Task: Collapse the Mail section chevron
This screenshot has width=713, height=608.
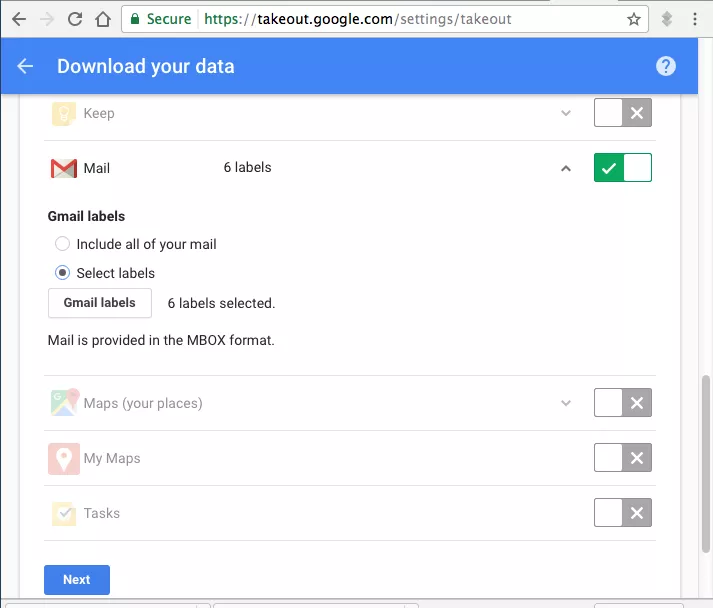Action: click(566, 168)
